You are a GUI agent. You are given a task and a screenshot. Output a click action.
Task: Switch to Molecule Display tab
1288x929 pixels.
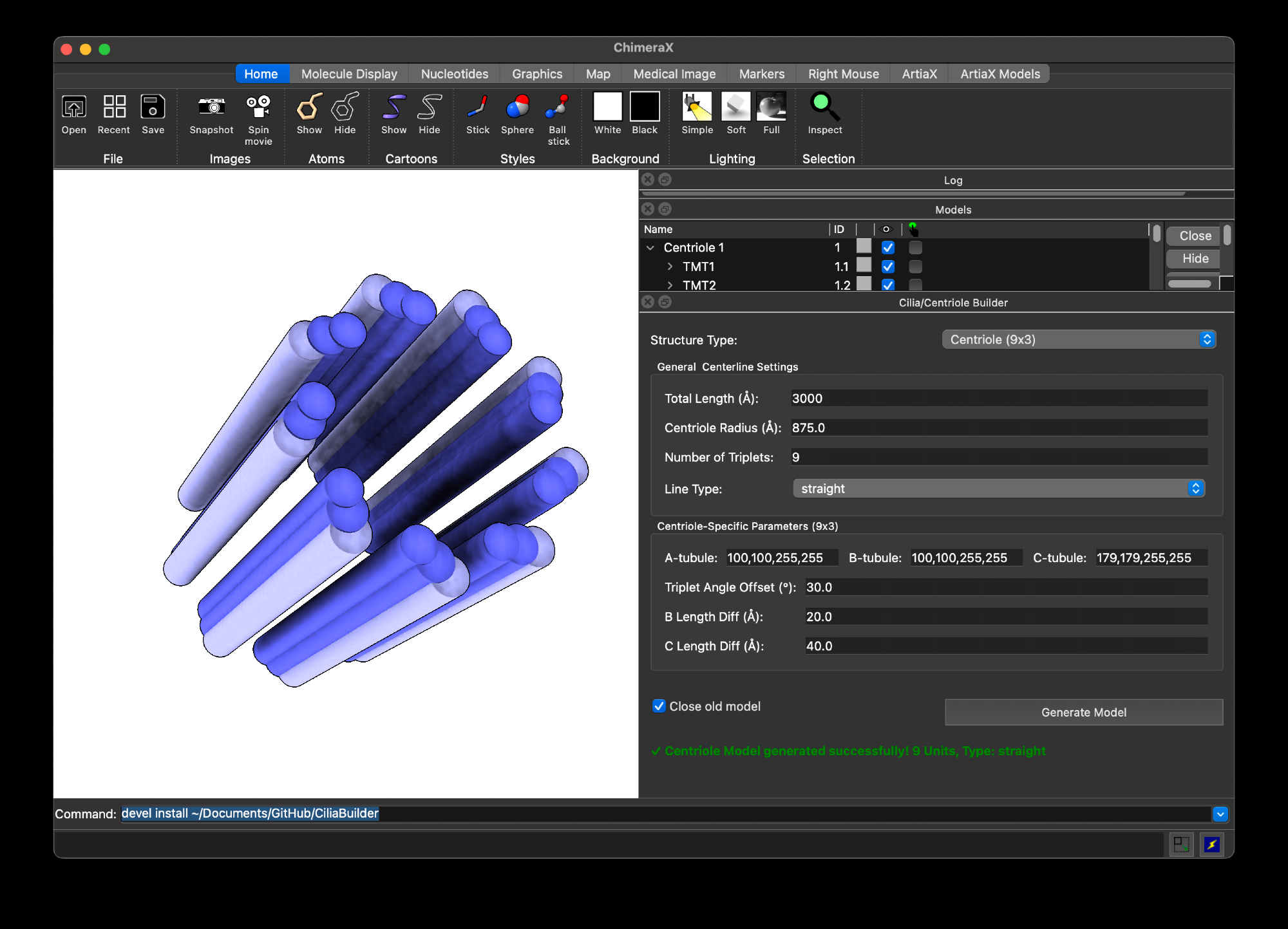click(x=349, y=74)
